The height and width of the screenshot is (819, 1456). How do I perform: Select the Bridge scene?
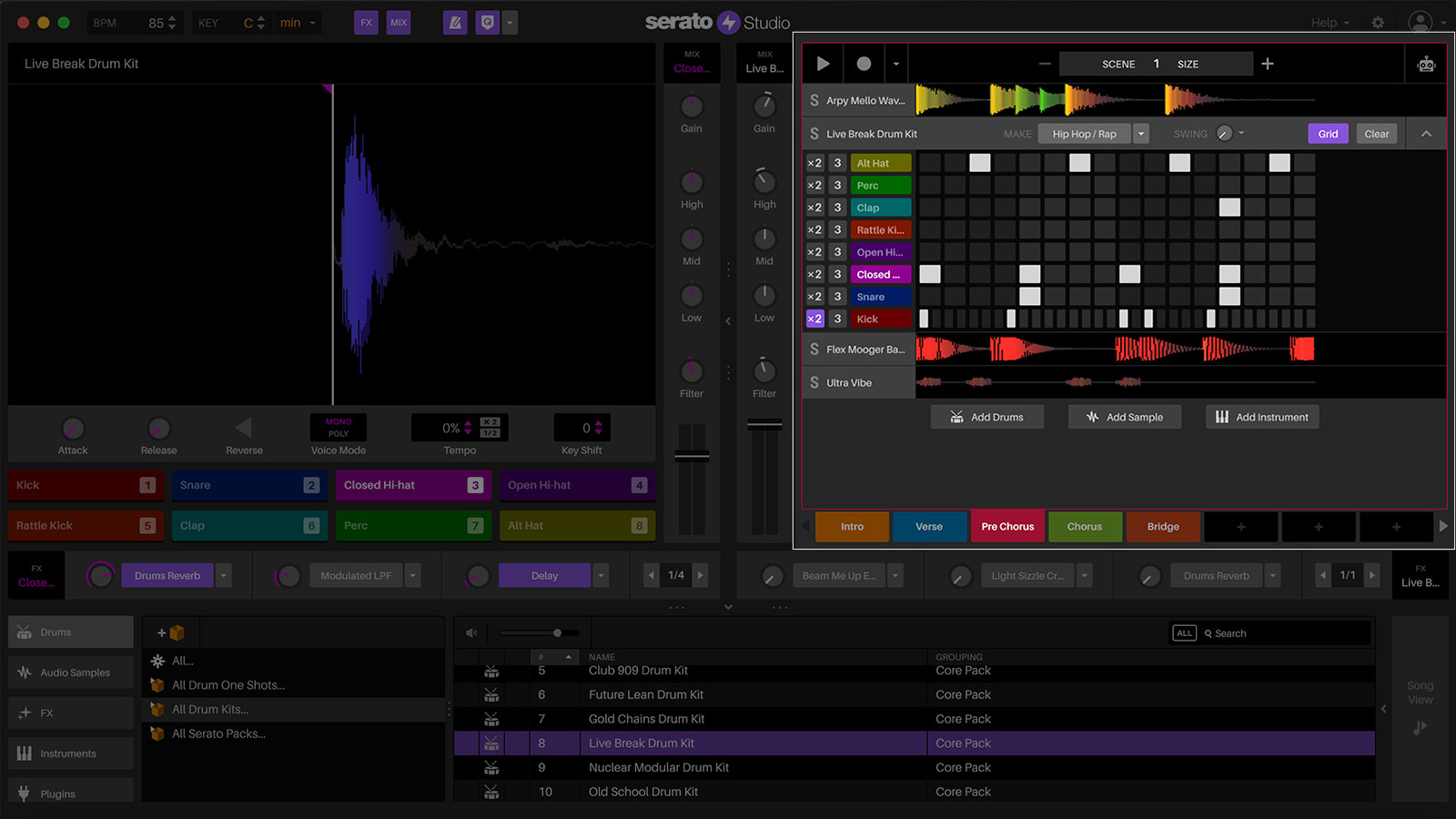coord(1163,527)
